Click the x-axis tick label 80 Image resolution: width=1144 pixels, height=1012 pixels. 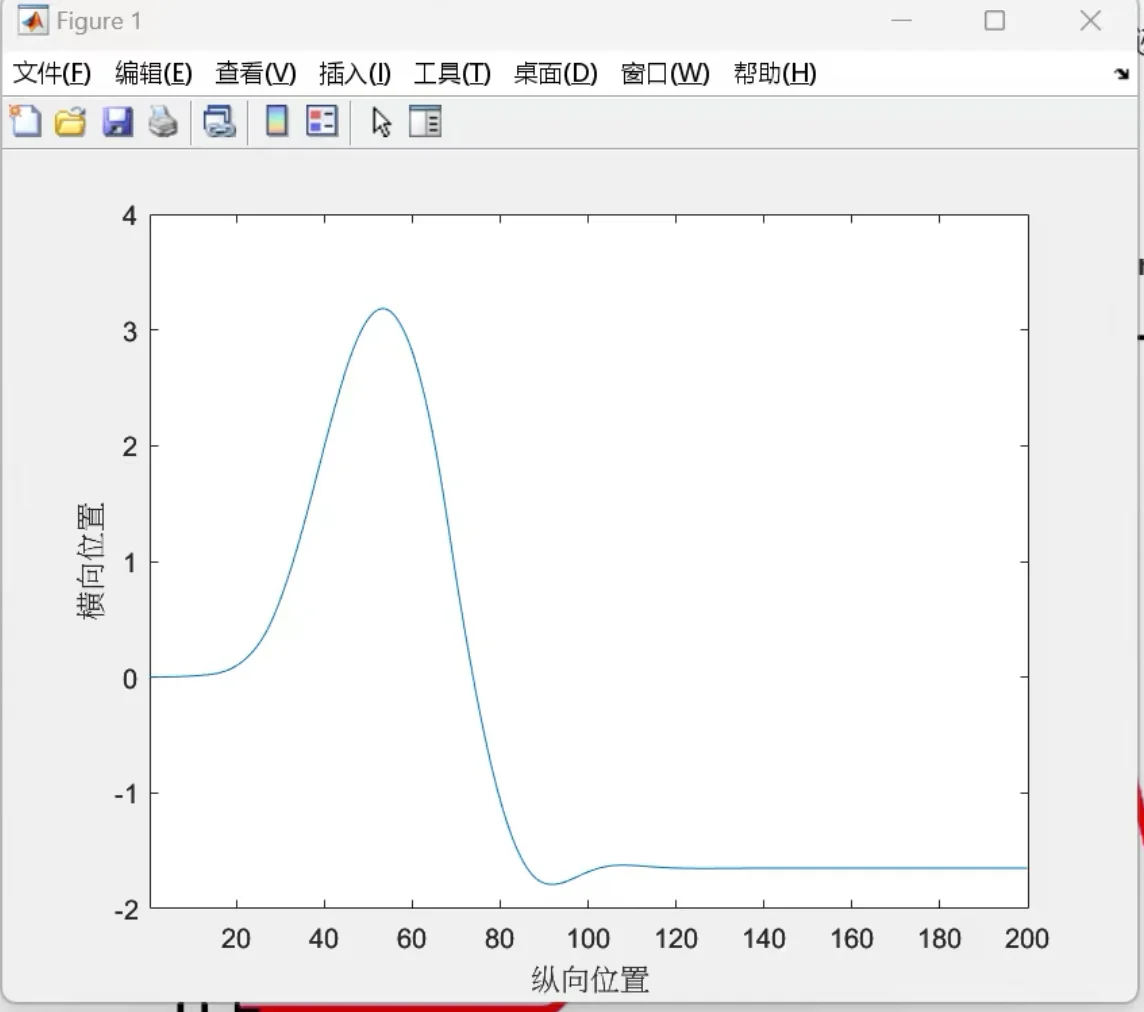coord(500,938)
